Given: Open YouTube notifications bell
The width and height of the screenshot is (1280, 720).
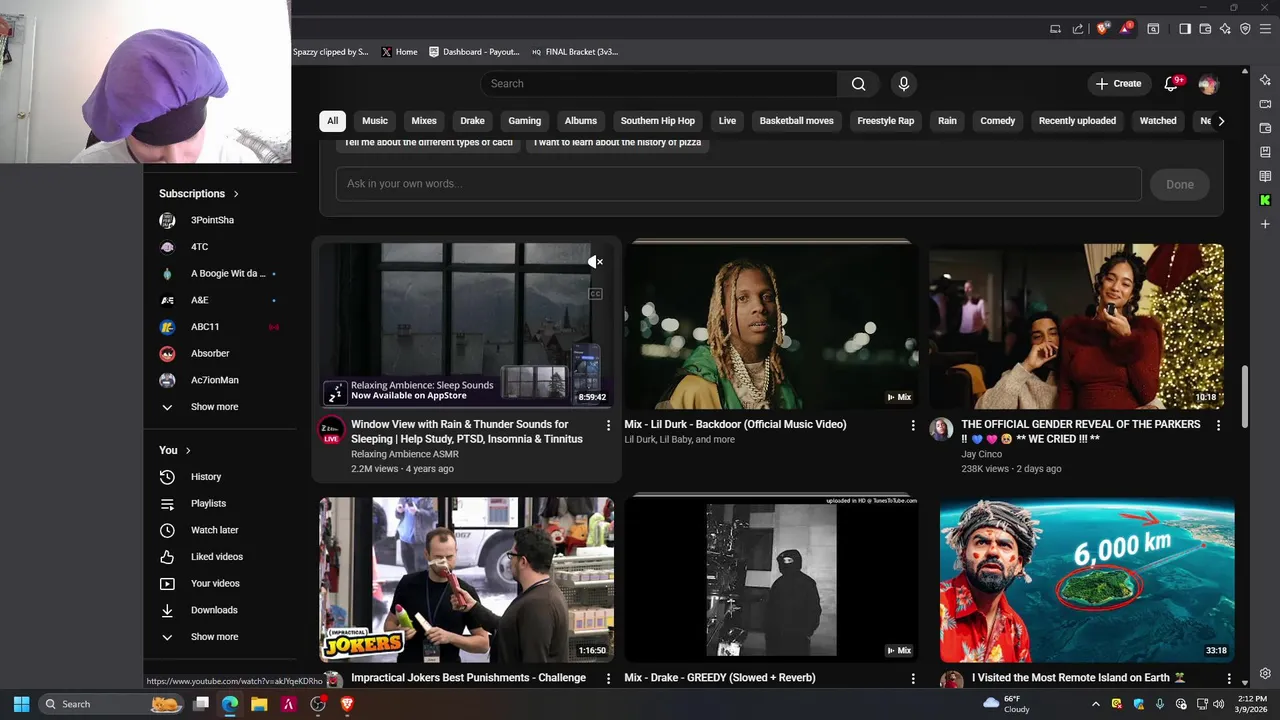Looking at the screenshot, I should point(1171,84).
